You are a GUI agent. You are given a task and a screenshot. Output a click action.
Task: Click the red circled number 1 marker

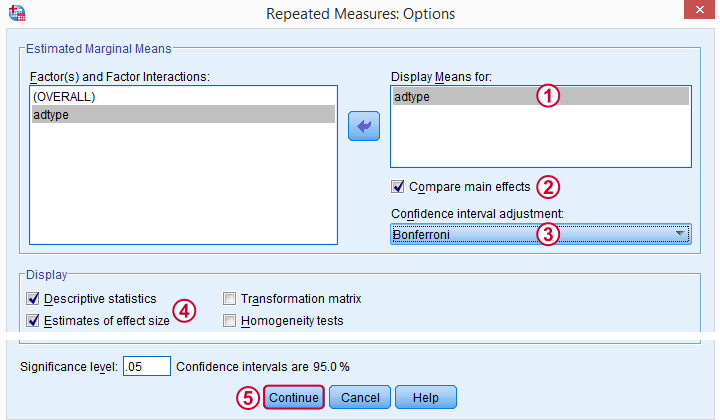(548, 96)
